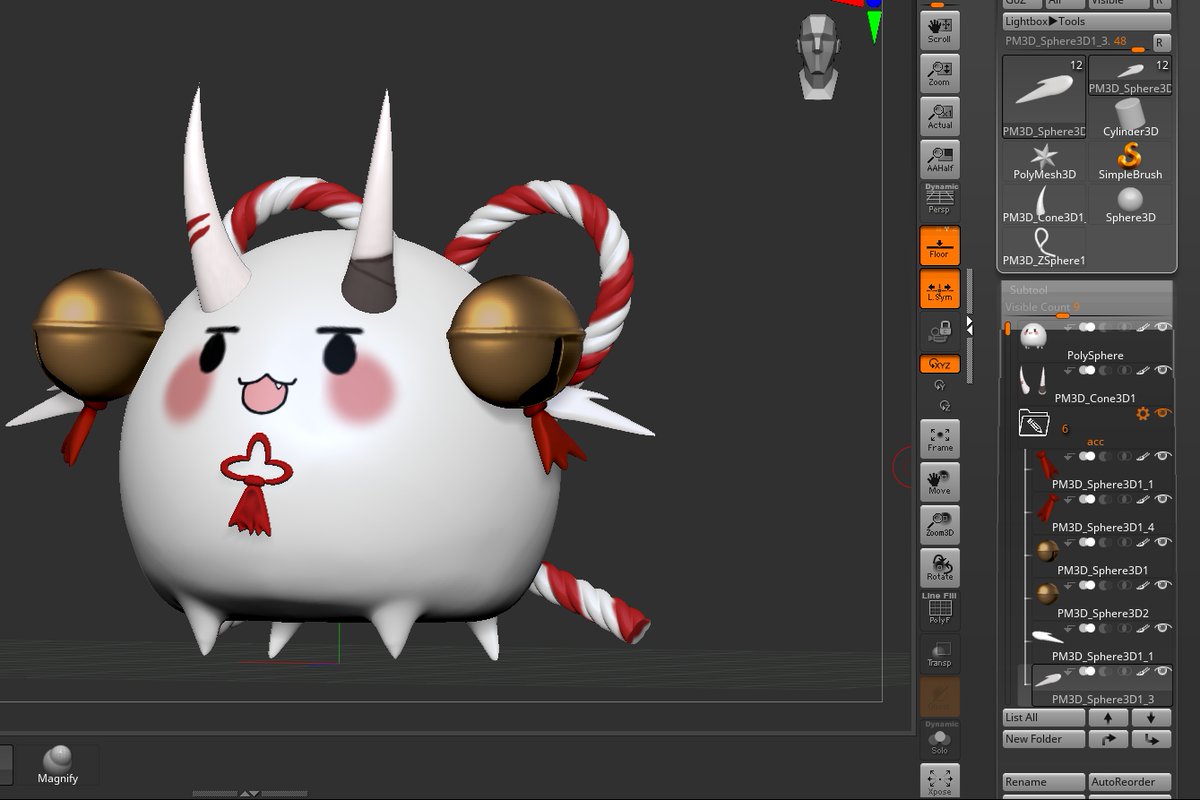Flip the PM3D_Sphere3D2 row switch
The image size is (1200, 800).
[x=1086, y=585]
